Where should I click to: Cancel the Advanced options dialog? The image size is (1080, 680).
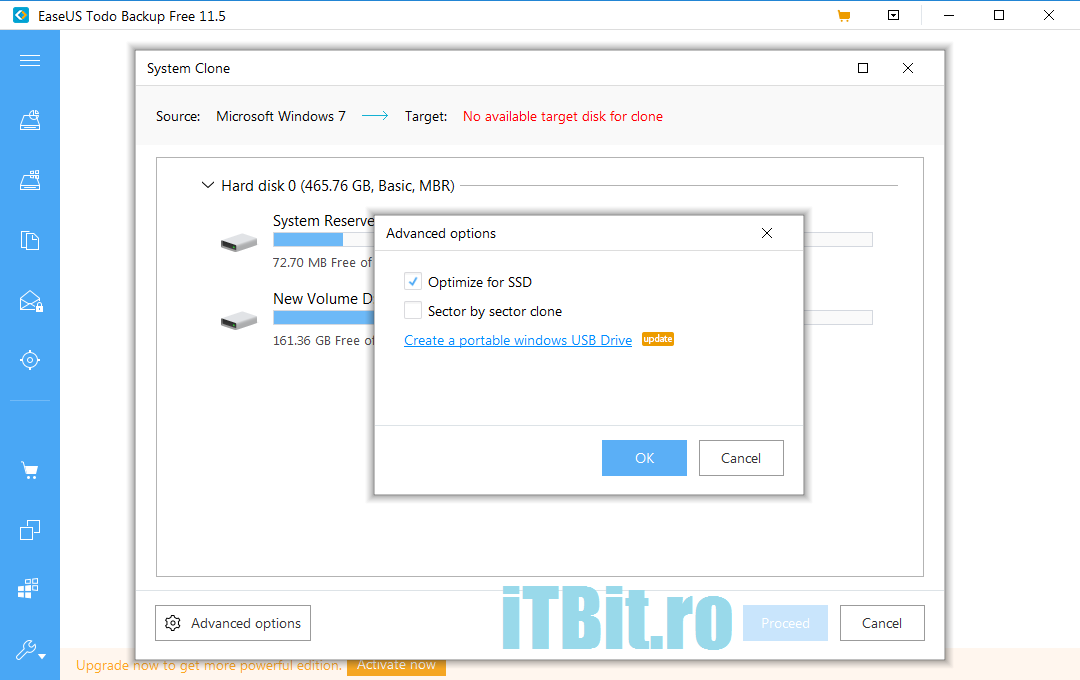pos(741,458)
